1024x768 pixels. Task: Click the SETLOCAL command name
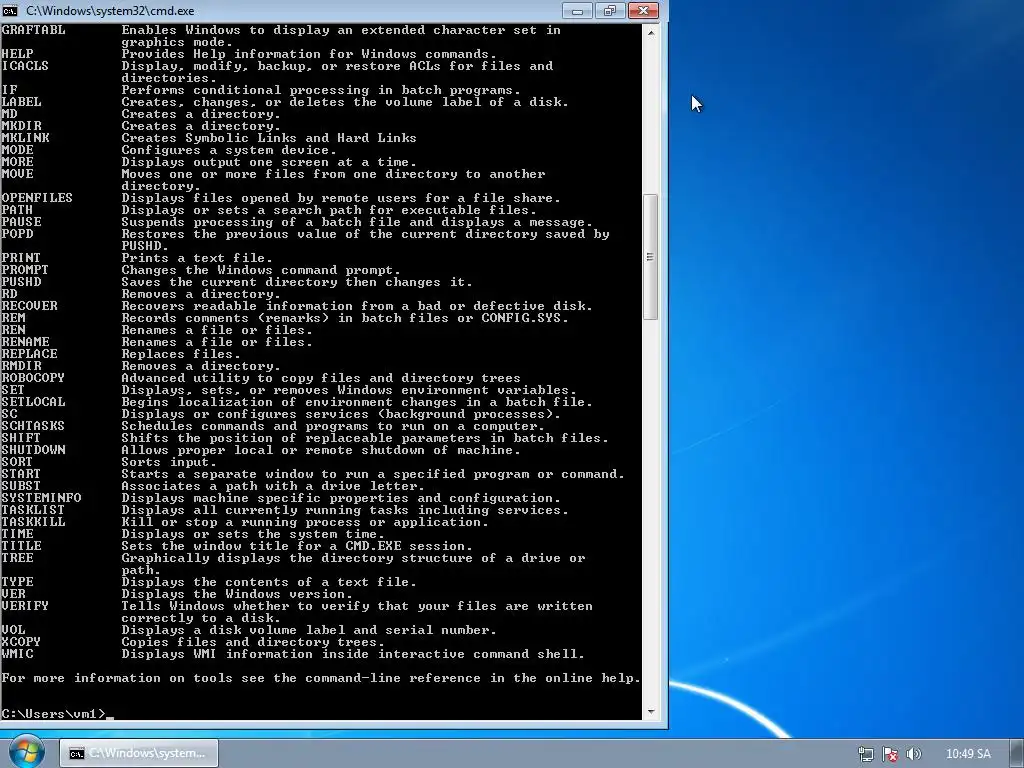point(33,402)
